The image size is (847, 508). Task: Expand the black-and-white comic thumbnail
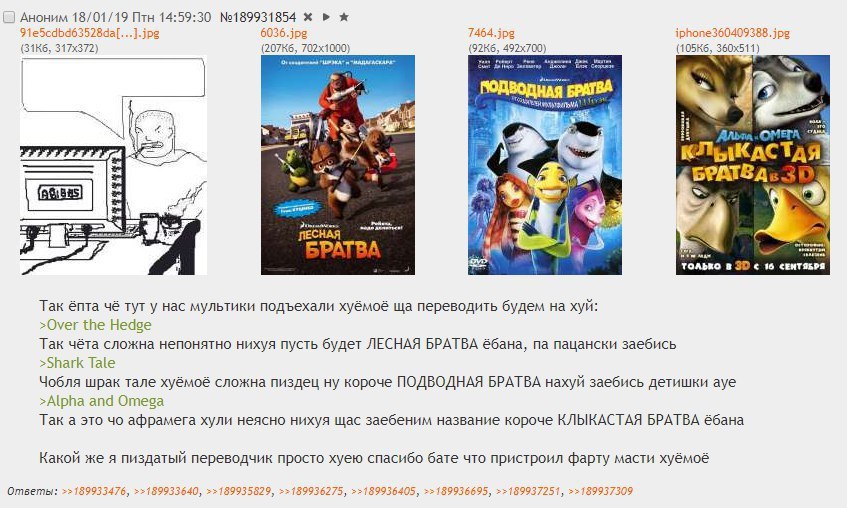[x=113, y=165]
